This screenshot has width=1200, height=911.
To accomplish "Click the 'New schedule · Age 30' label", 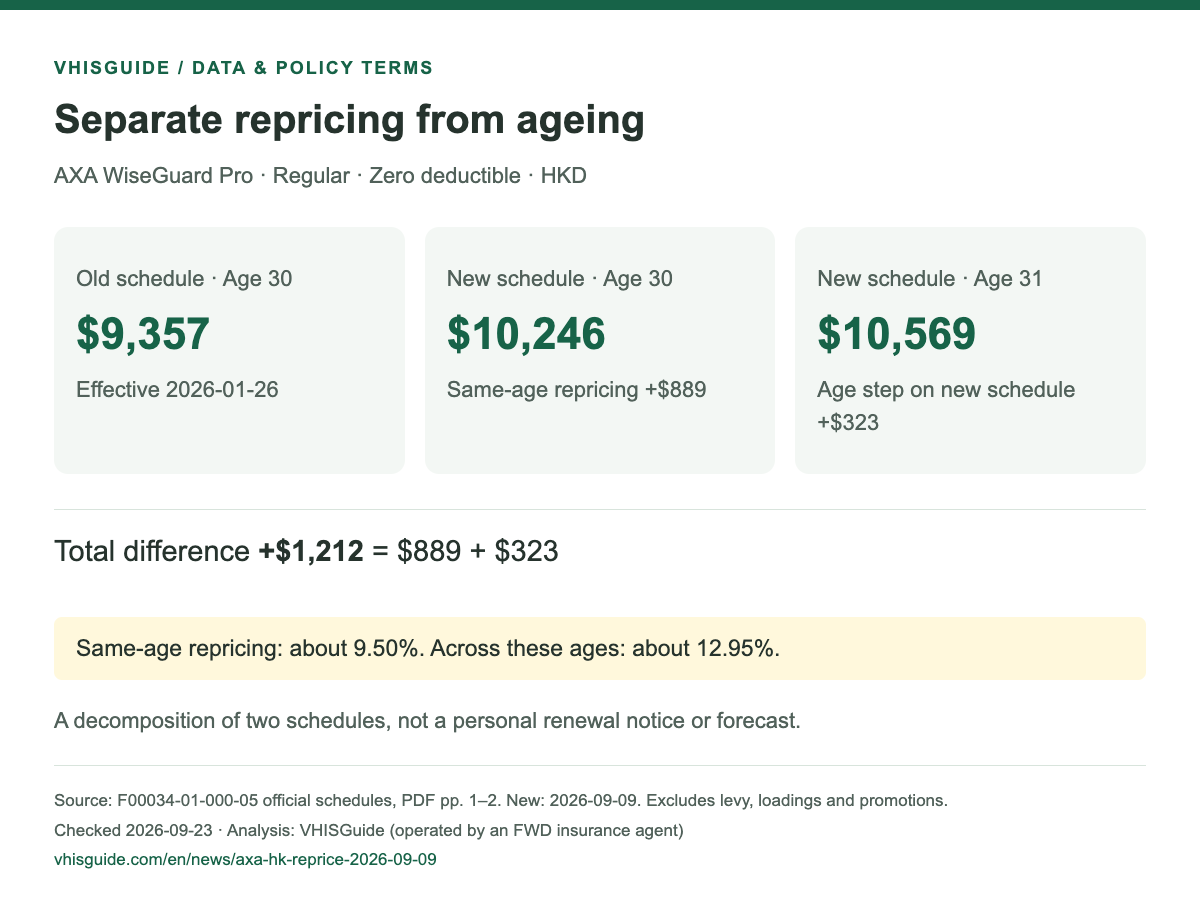I will pos(560,279).
